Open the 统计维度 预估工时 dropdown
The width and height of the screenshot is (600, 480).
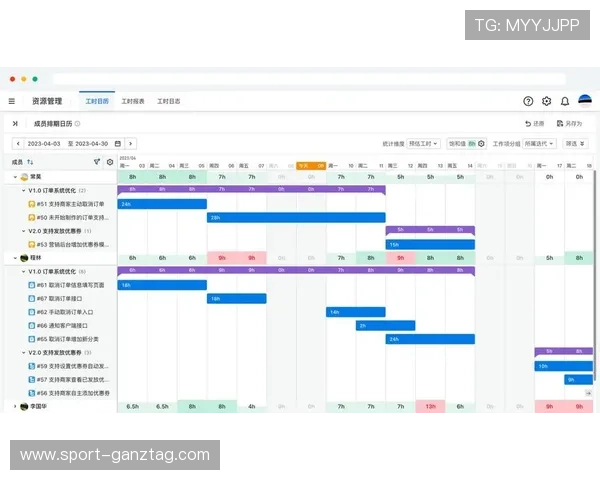click(x=423, y=144)
